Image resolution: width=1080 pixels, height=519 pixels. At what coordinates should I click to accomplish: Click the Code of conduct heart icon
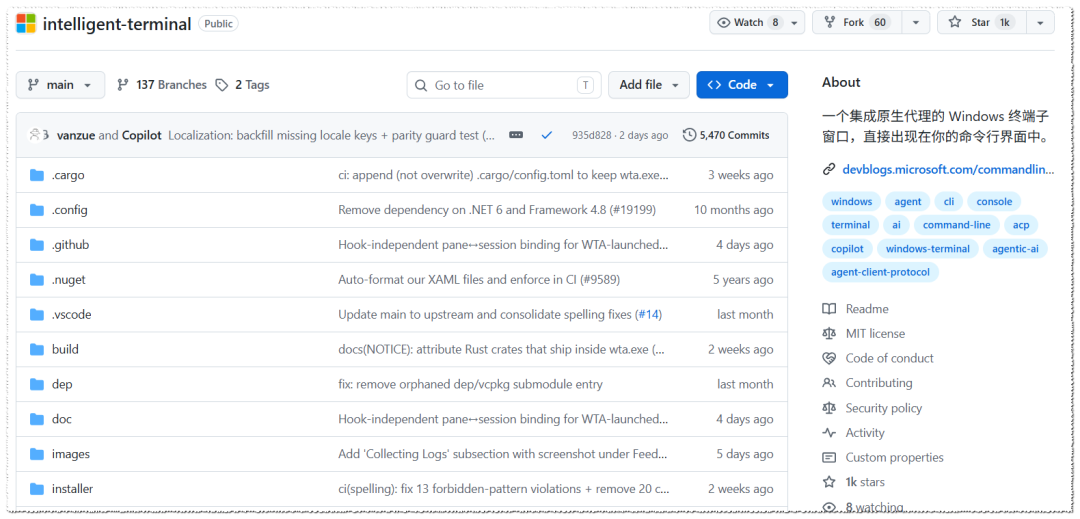click(x=829, y=359)
